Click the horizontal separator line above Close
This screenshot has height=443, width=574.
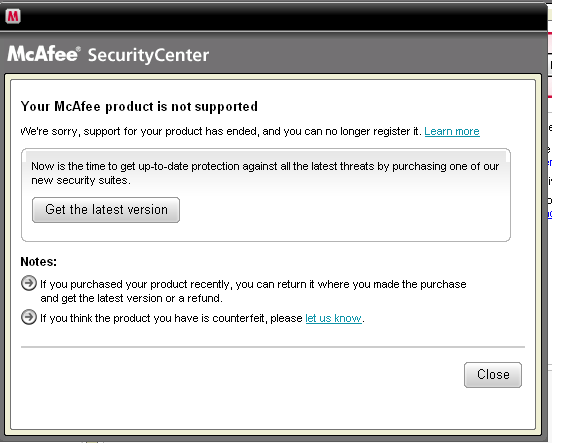pyautogui.click(x=273, y=346)
